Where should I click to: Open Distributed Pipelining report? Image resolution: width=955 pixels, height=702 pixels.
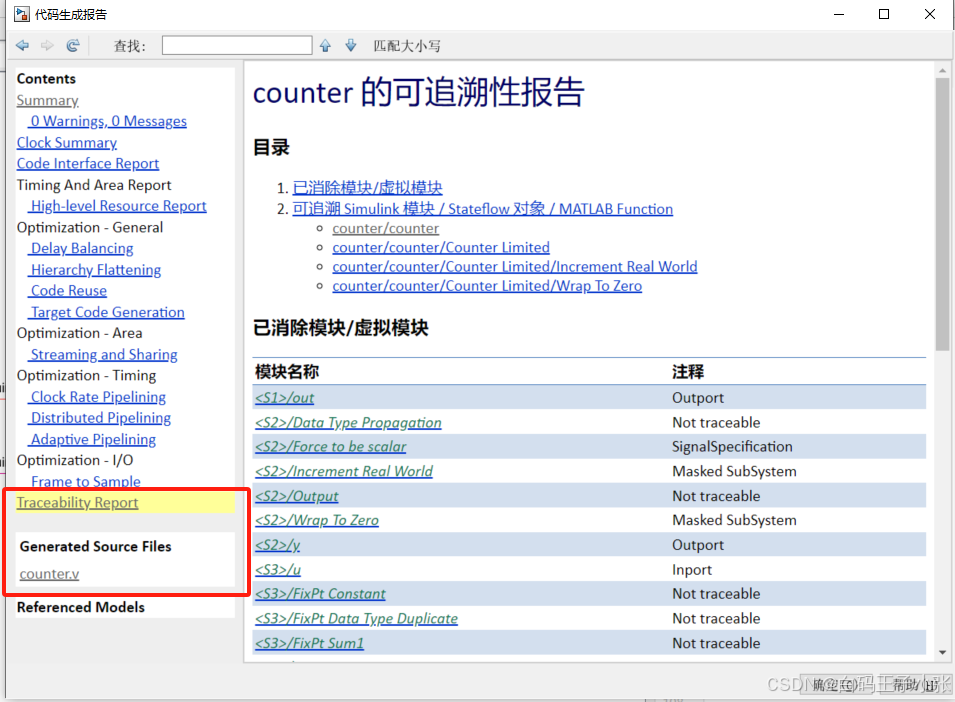(x=101, y=418)
